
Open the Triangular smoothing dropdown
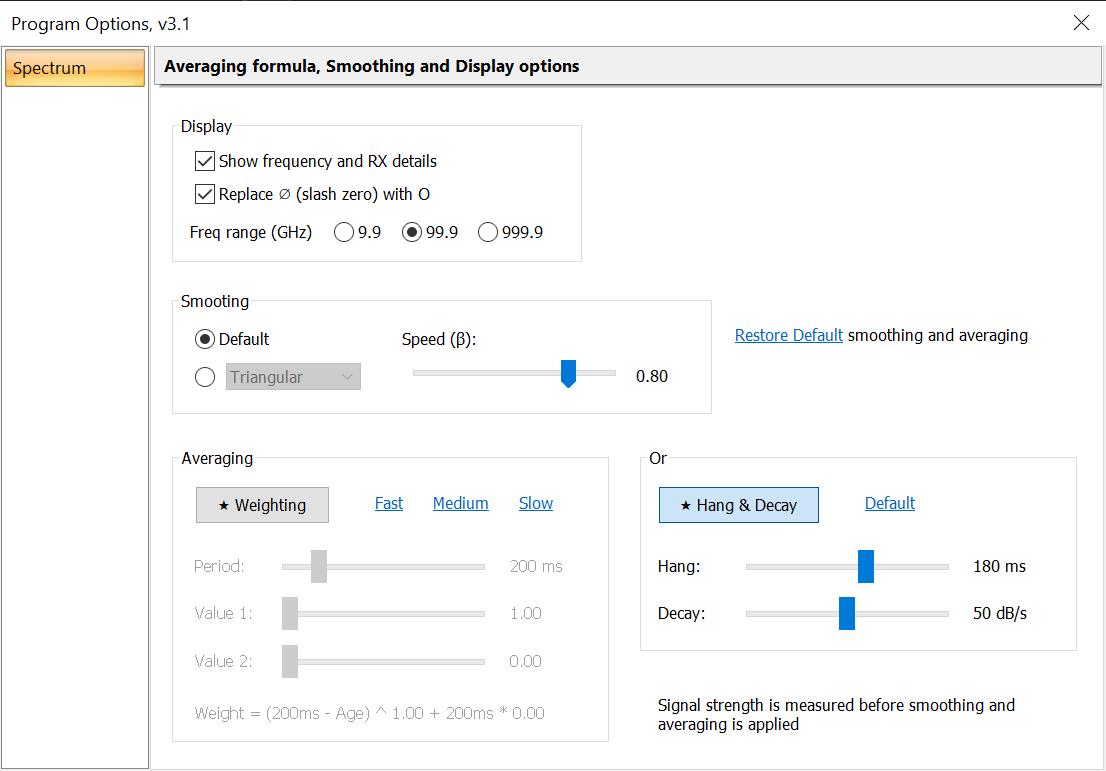pyautogui.click(x=293, y=377)
